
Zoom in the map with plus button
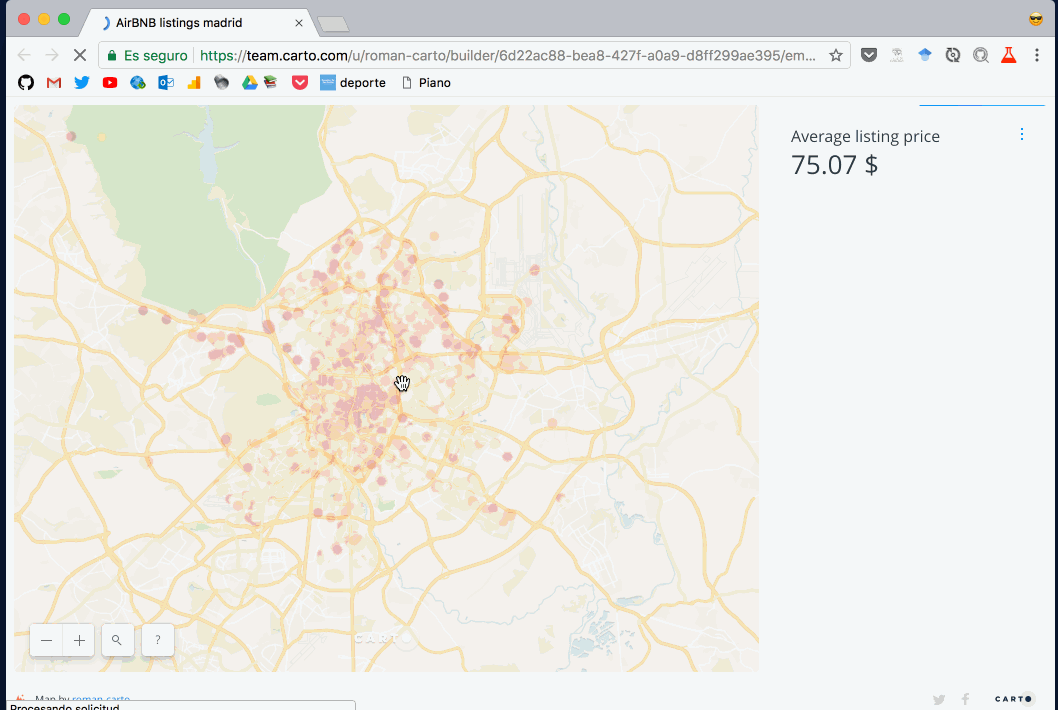click(x=79, y=640)
